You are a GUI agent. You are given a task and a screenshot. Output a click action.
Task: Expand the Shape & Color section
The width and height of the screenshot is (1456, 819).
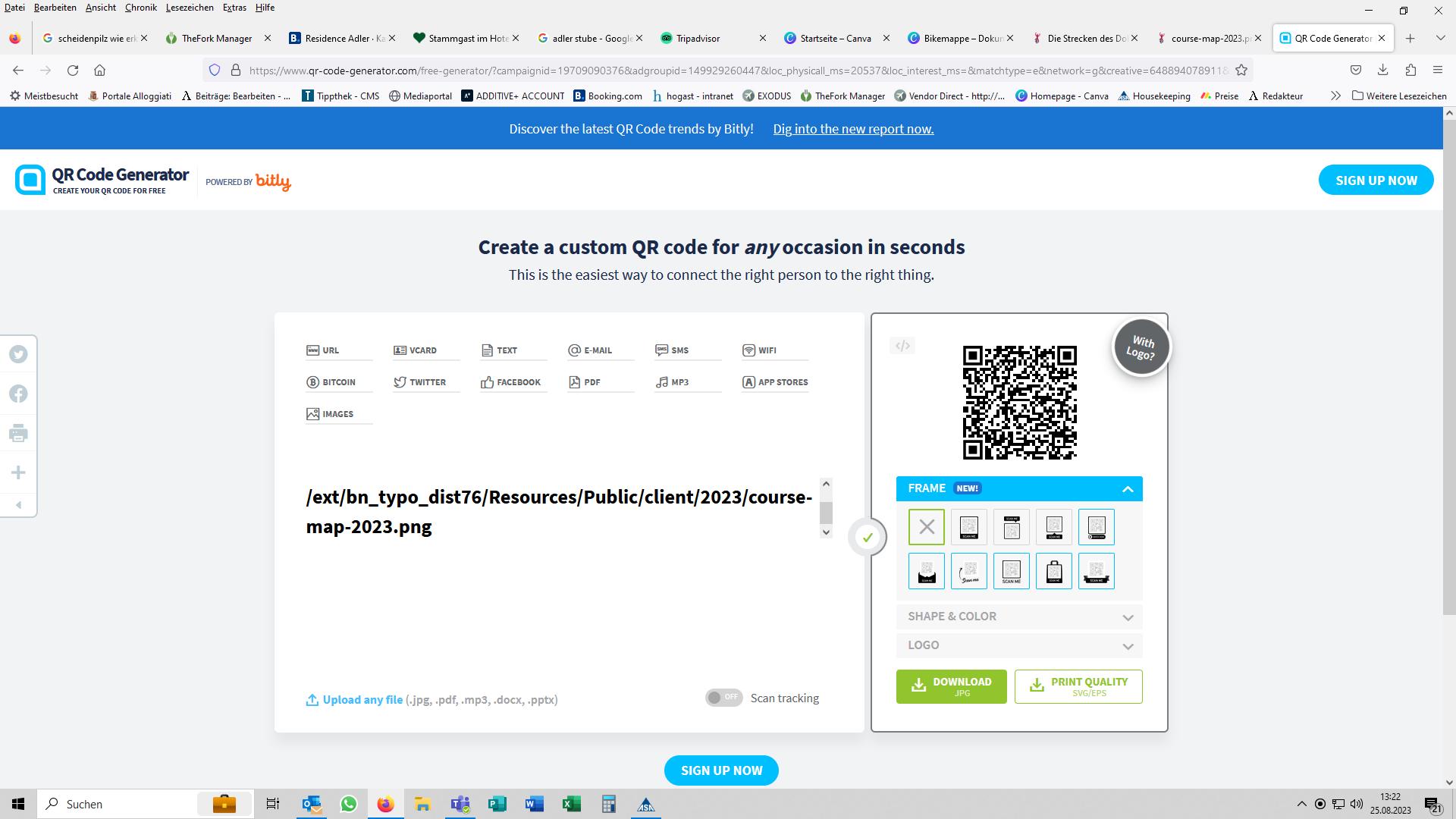pos(1018,617)
